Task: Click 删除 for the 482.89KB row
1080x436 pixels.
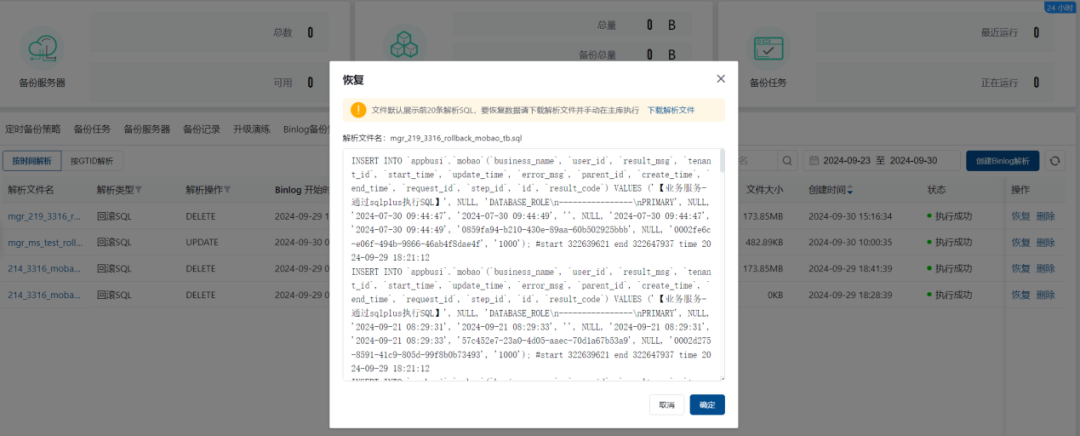Action: (x=1045, y=242)
